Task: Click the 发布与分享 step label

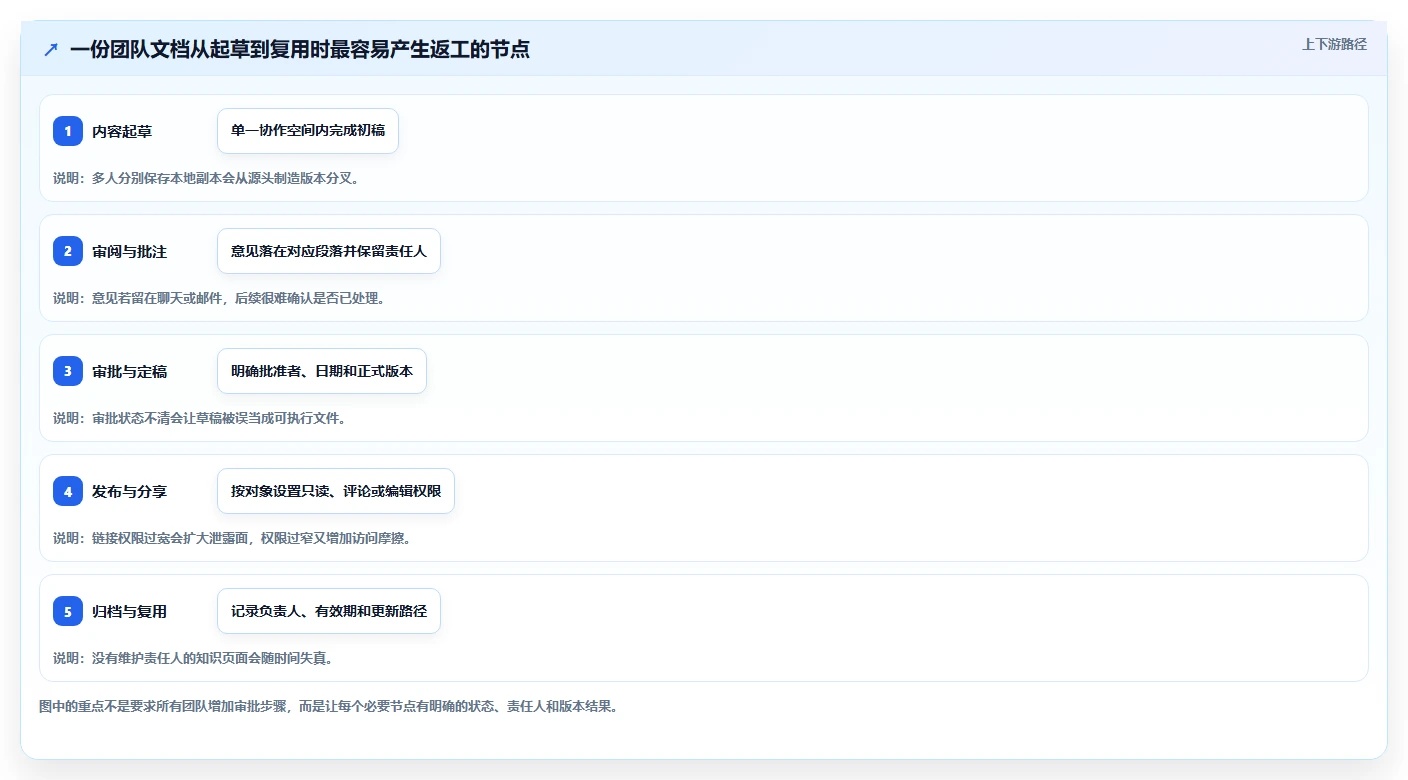Action: (x=130, y=491)
